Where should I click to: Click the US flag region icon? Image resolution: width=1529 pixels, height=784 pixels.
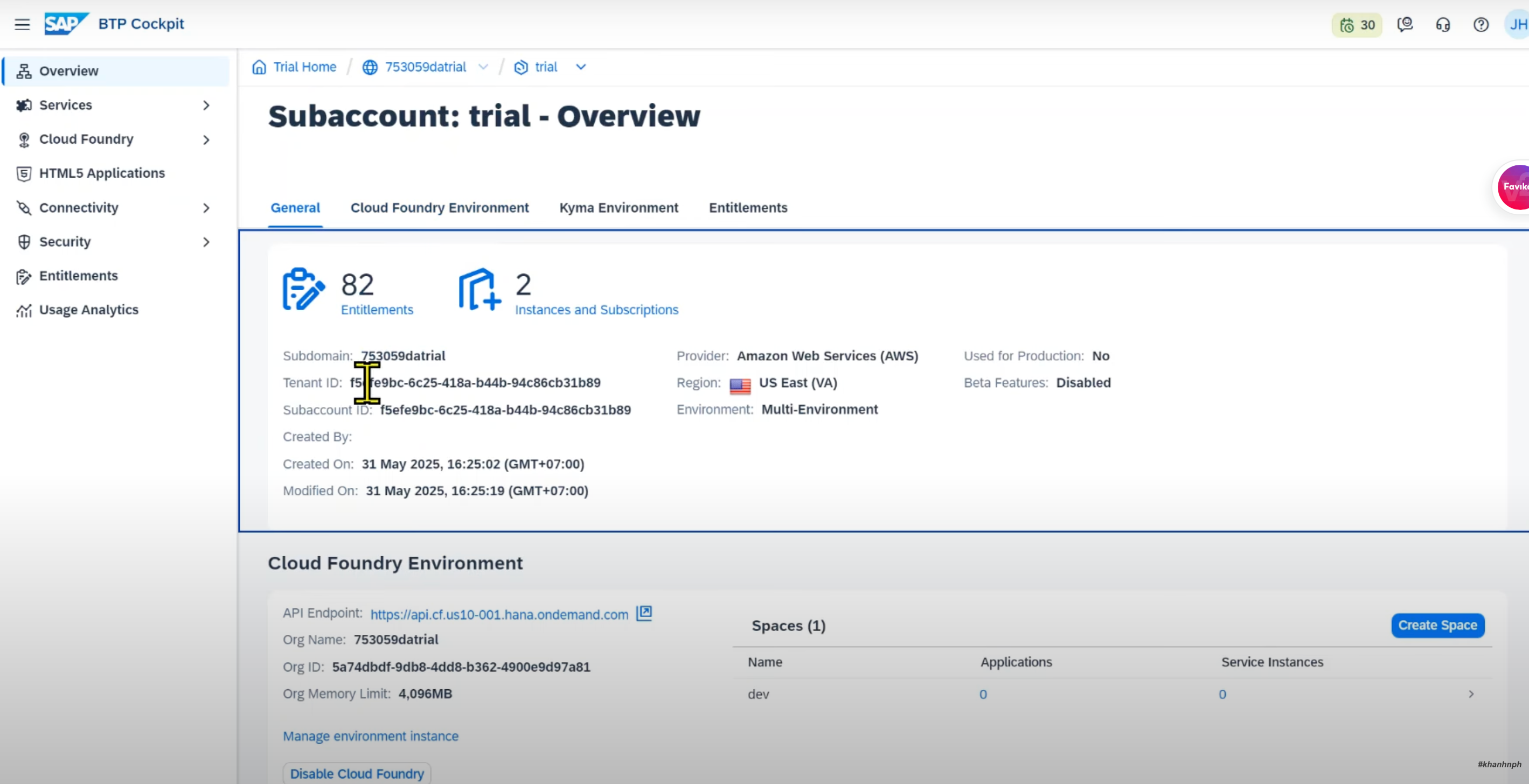740,386
